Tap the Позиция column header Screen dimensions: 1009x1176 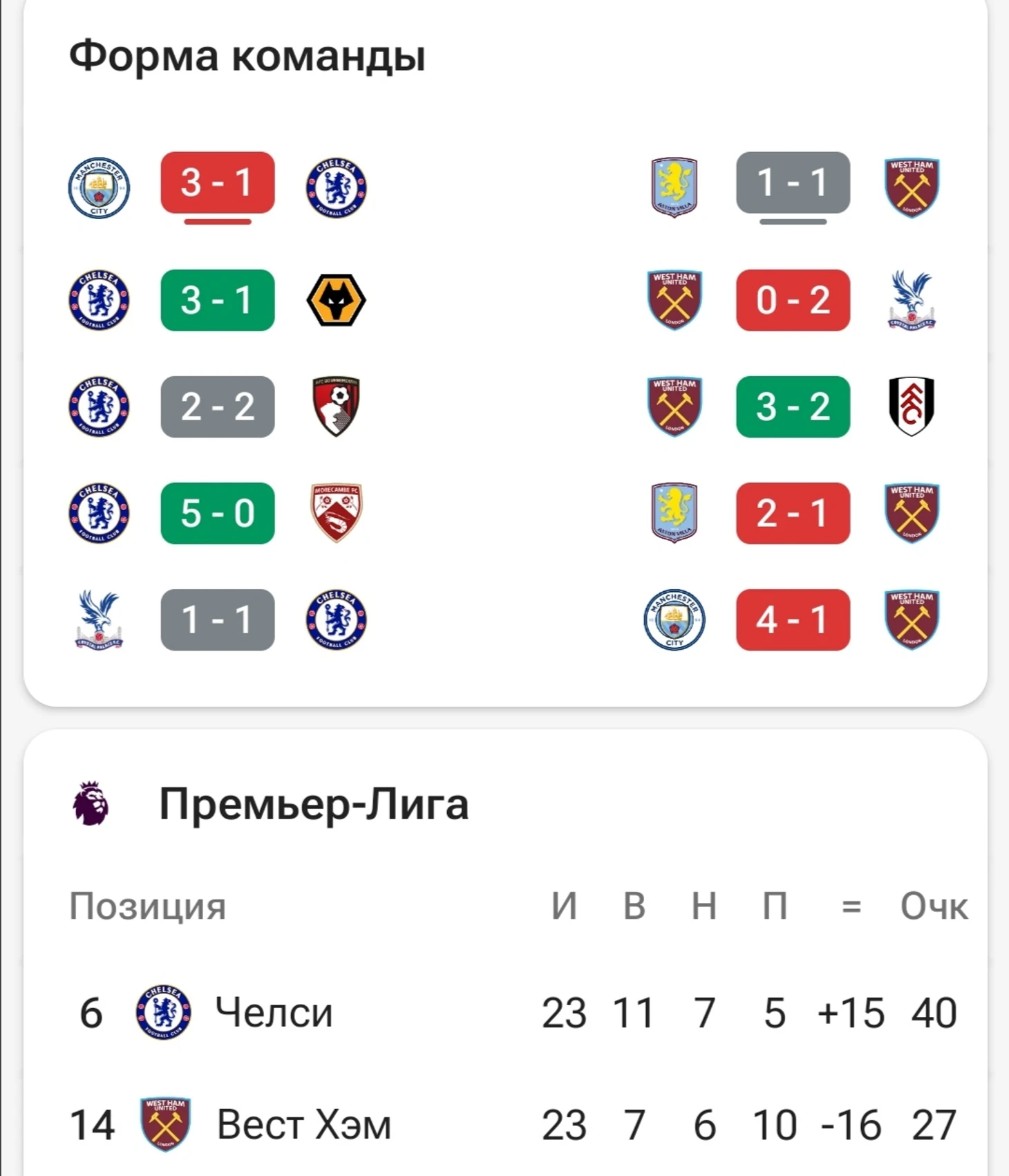point(148,907)
